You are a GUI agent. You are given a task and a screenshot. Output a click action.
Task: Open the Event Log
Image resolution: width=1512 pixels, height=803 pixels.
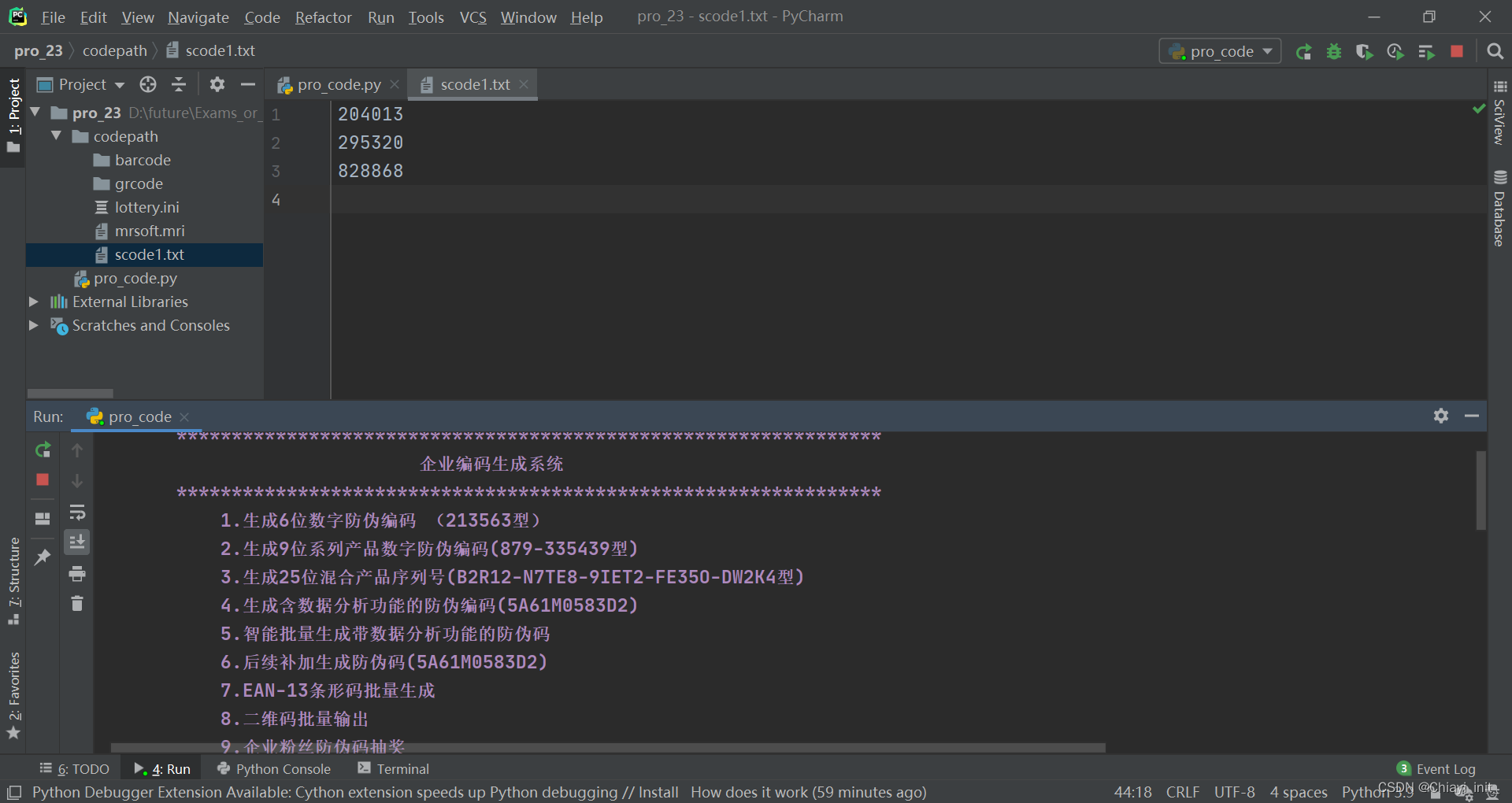[x=1436, y=769]
